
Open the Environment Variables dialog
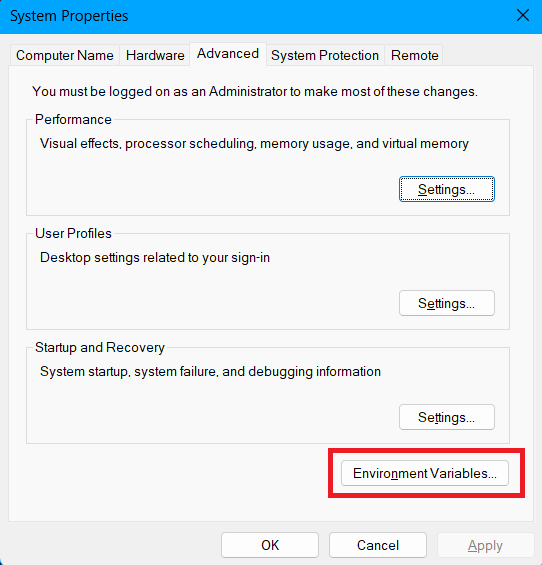point(425,473)
